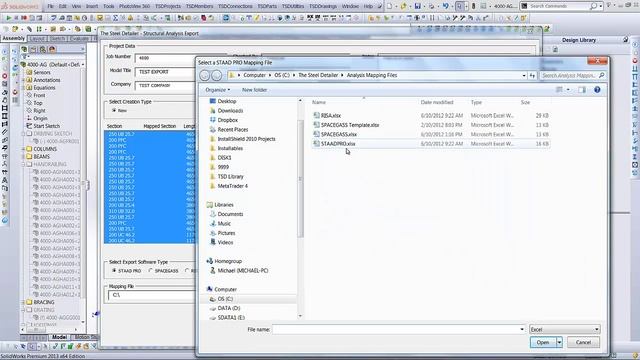Click the Sensors folder icon in tree
Image resolution: width=640 pixels, height=360 pixels.
[x=29, y=72]
